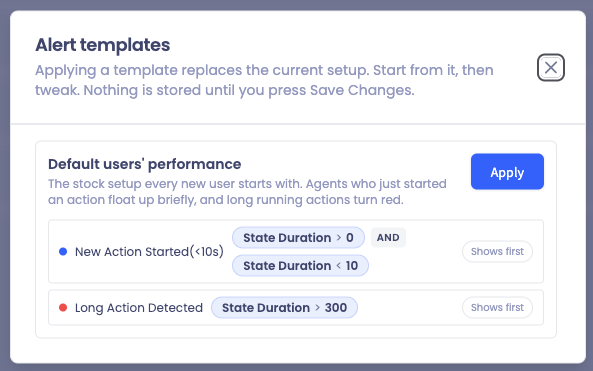The height and width of the screenshot is (371, 593).
Task: Select the Long Action Detected rule name
Action: coord(139,307)
